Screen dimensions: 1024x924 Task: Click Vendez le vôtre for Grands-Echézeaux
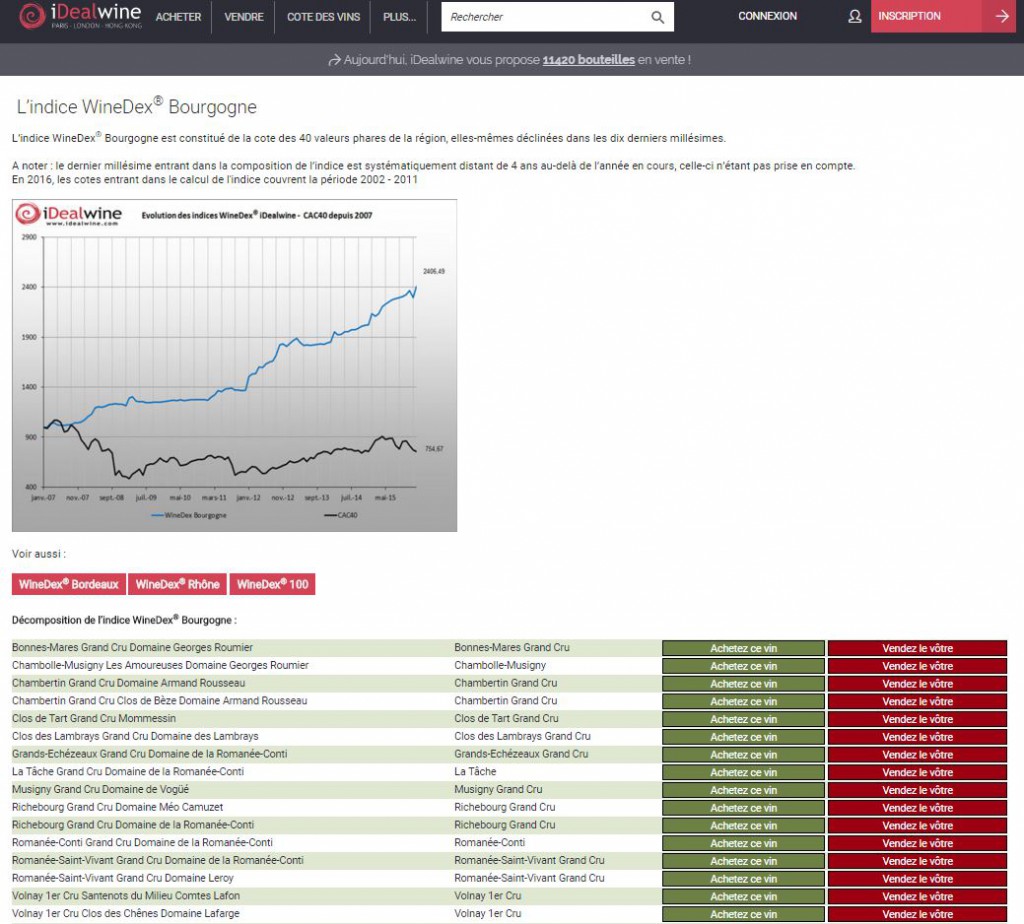918,754
